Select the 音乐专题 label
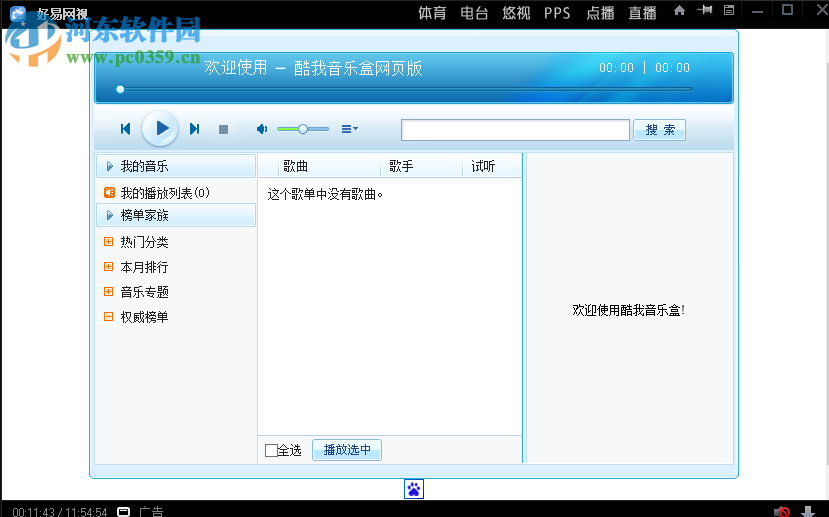 (144, 292)
